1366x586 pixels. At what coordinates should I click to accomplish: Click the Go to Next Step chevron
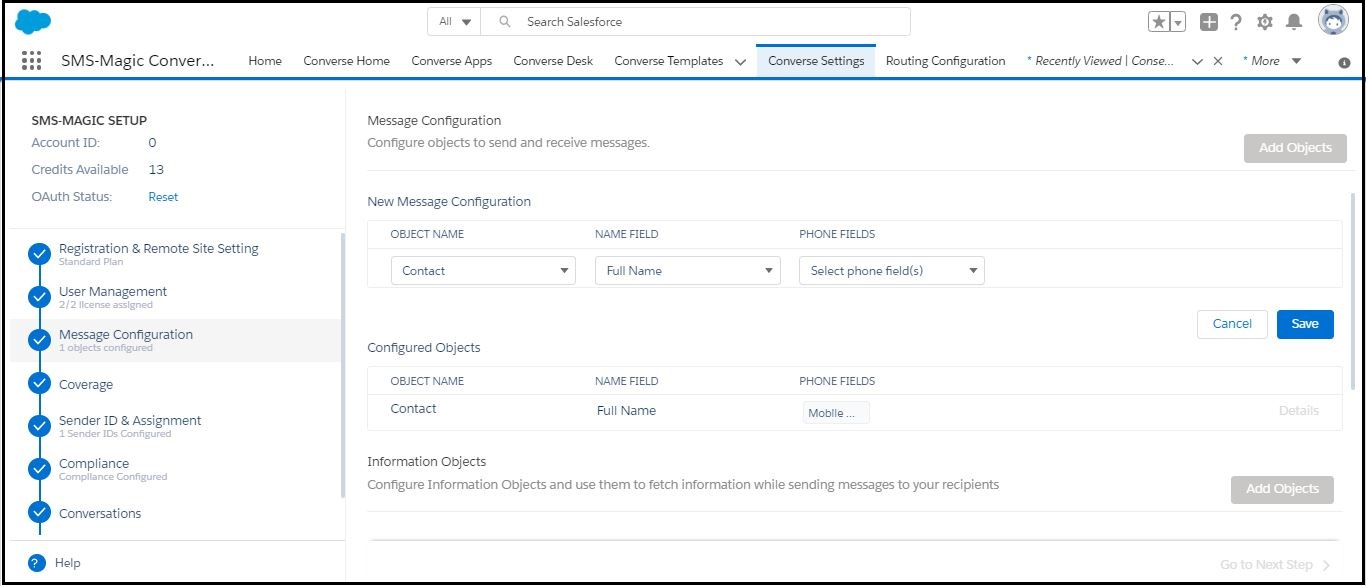click(1327, 566)
